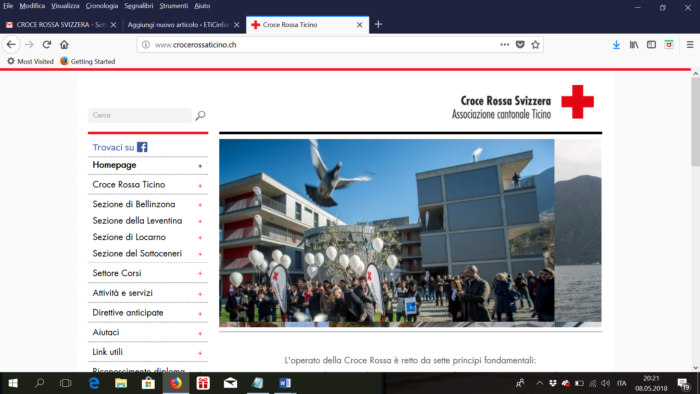
Task: Open the File menu
Action: click(x=8, y=6)
